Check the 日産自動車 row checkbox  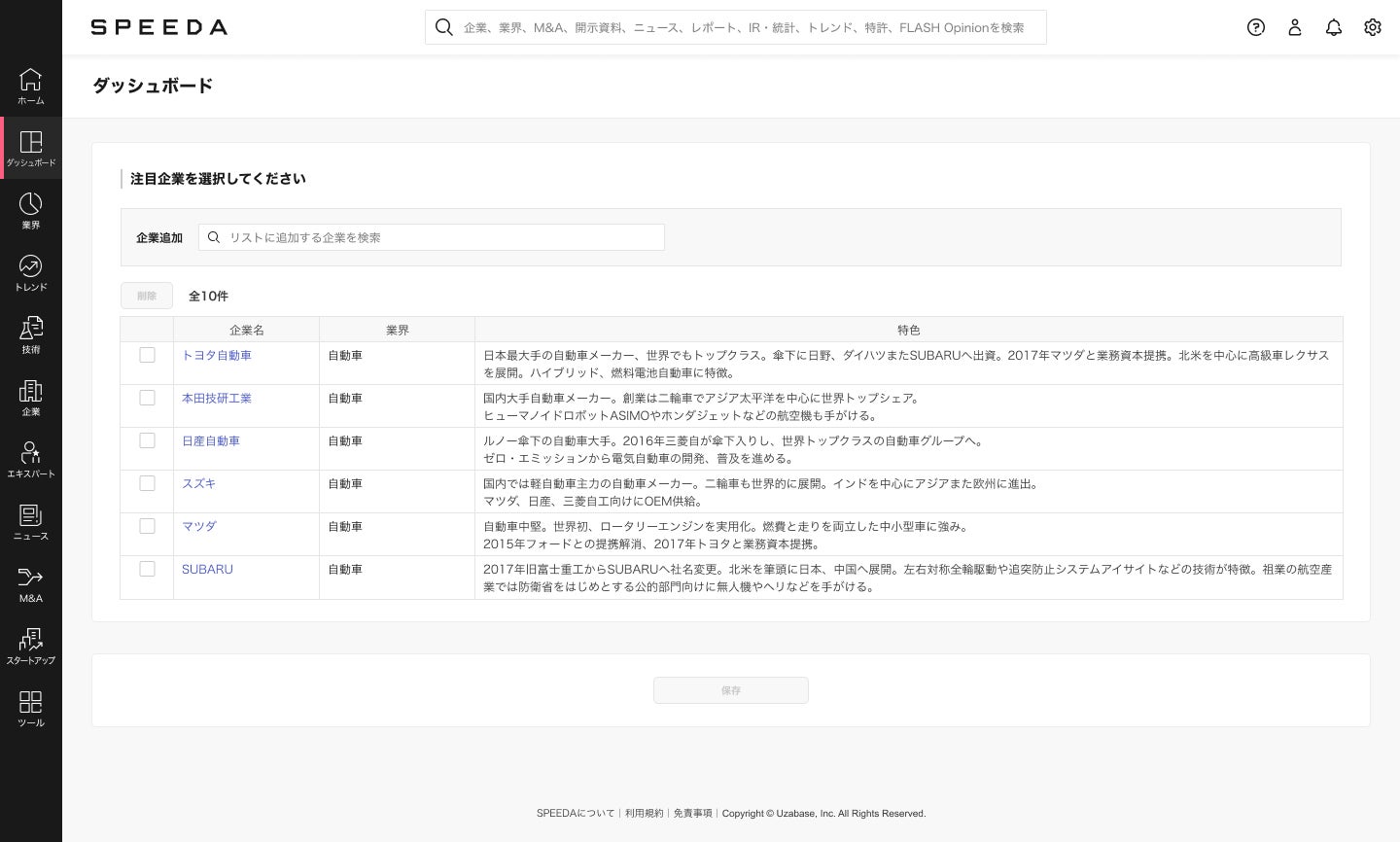(x=147, y=440)
